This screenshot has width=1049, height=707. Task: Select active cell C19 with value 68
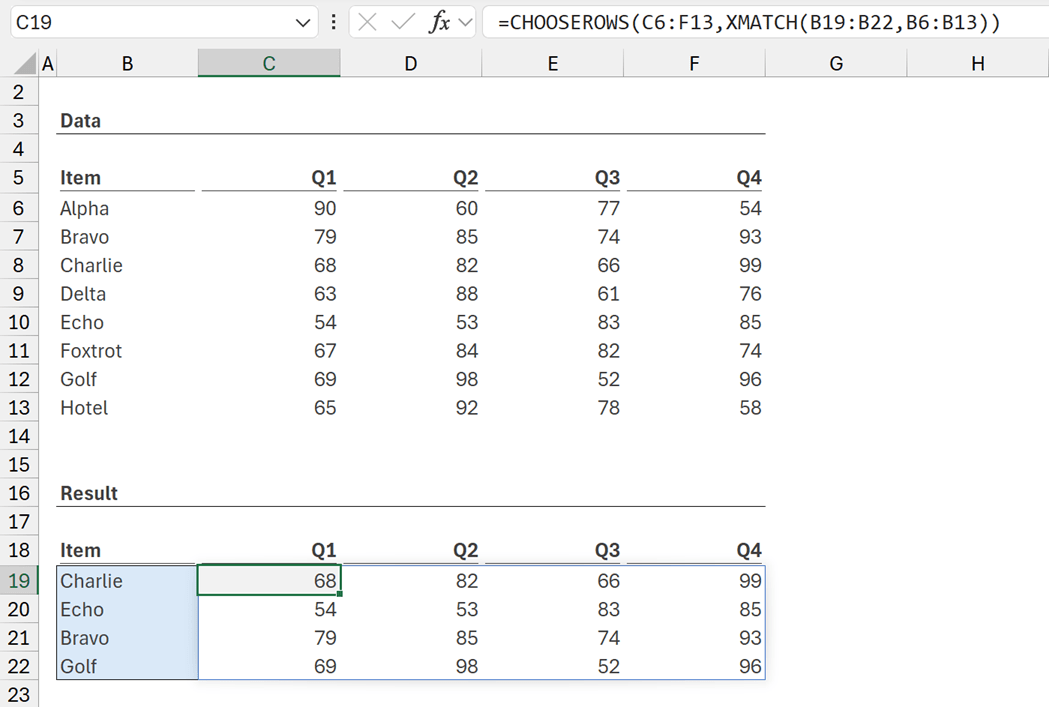tap(269, 581)
